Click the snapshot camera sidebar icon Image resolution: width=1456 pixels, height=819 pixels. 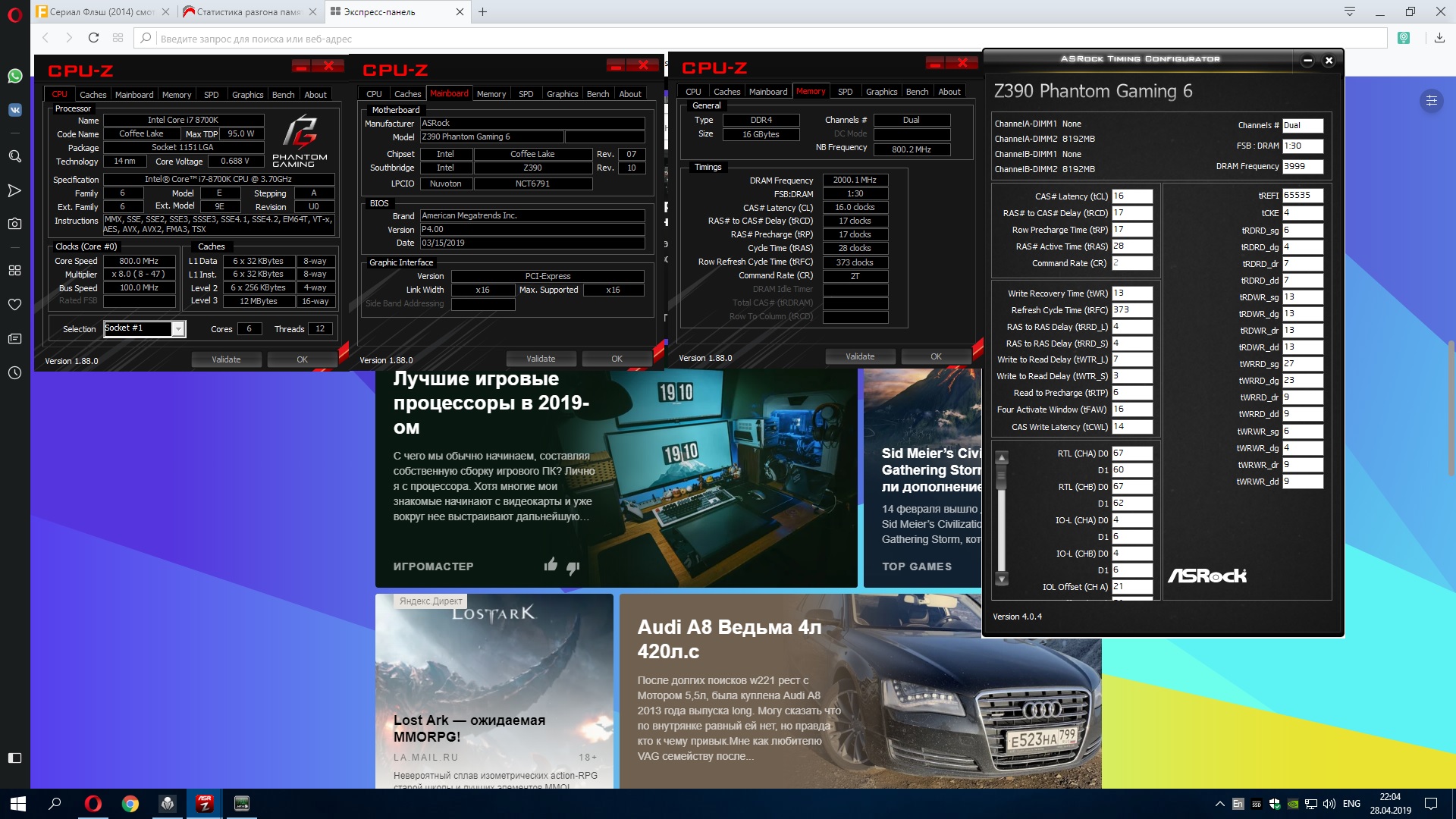(x=14, y=224)
